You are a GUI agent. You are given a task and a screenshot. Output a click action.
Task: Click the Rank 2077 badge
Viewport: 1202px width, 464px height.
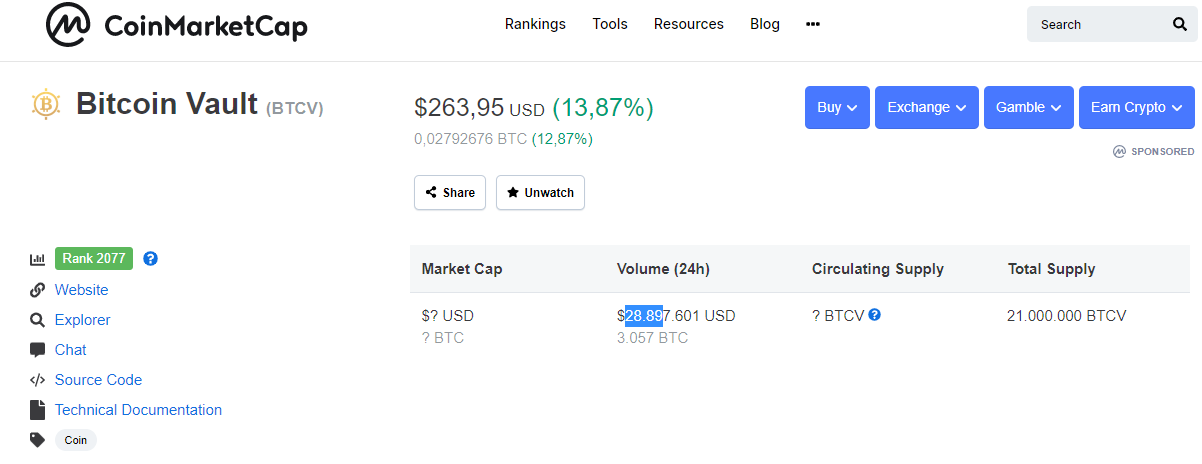coord(94,258)
